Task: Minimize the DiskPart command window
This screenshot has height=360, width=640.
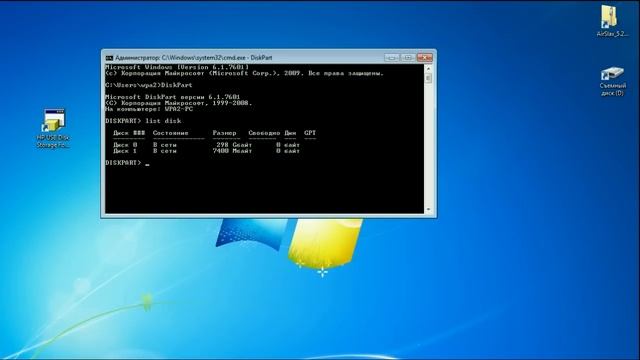Action: (392, 58)
